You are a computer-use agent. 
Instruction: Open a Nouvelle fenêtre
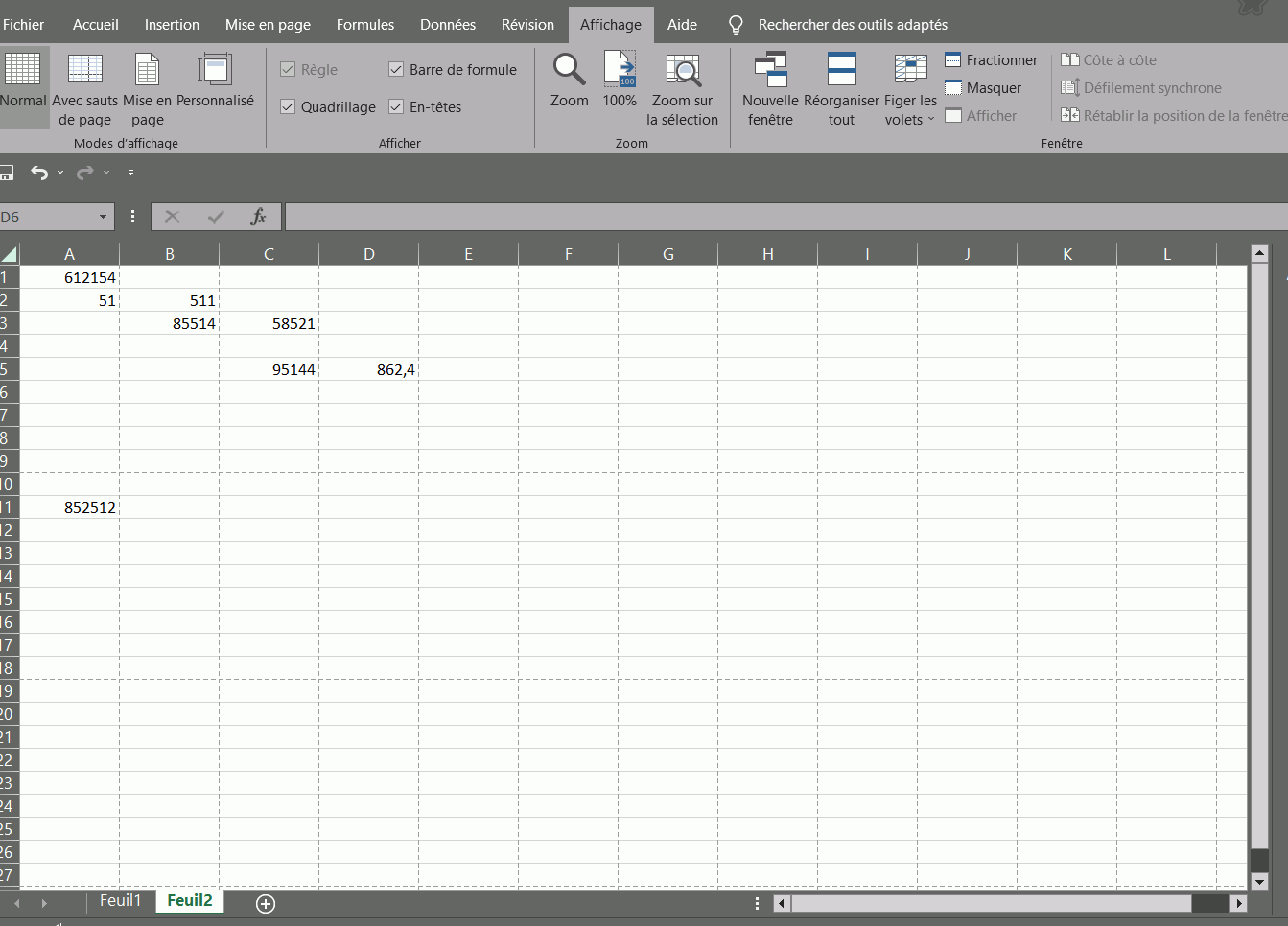(770, 88)
